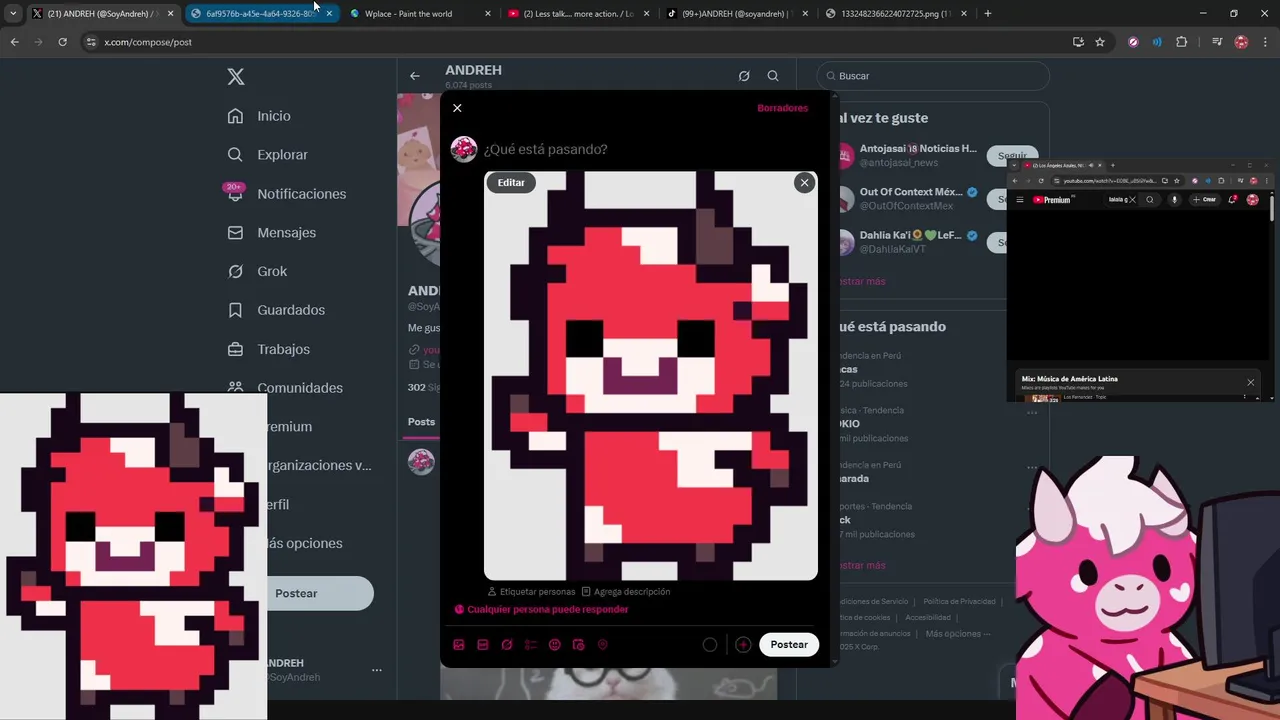Click Etiquetar personas under the image
This screenshot has height=720, width=1280.
click(x=531, y=592)
